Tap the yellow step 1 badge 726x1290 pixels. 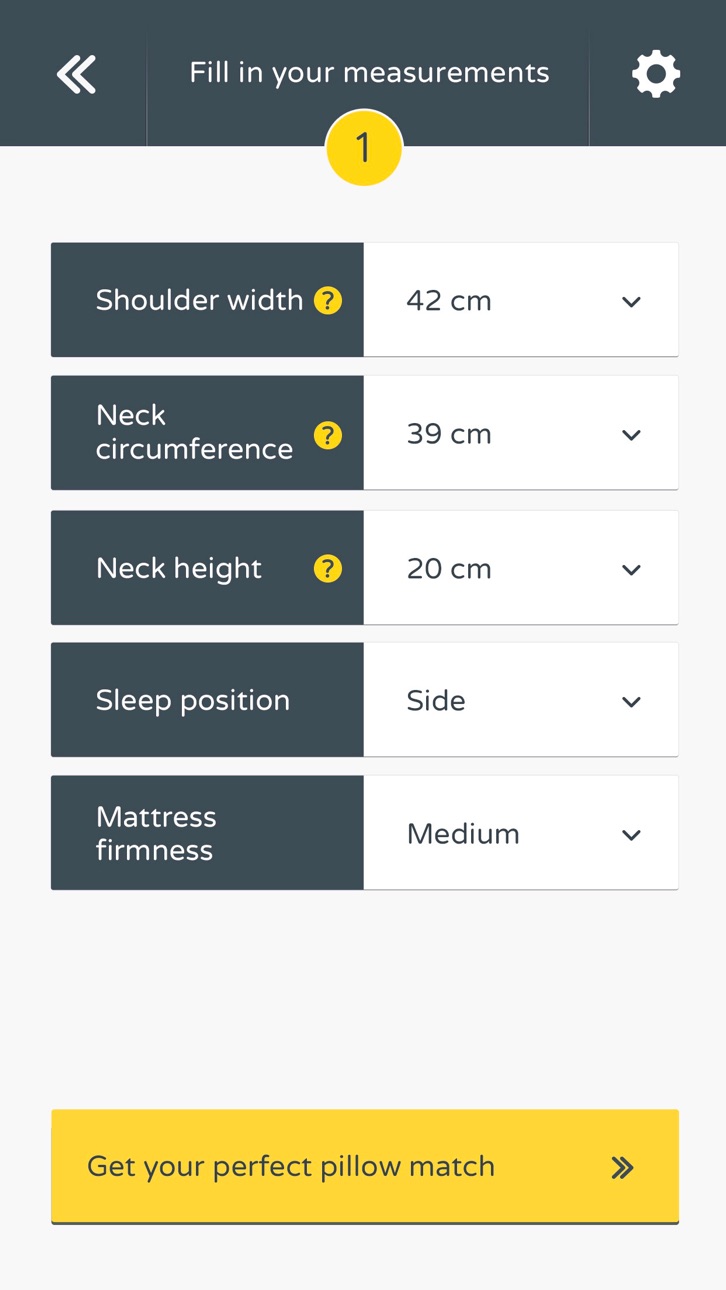tap(364, 148)
